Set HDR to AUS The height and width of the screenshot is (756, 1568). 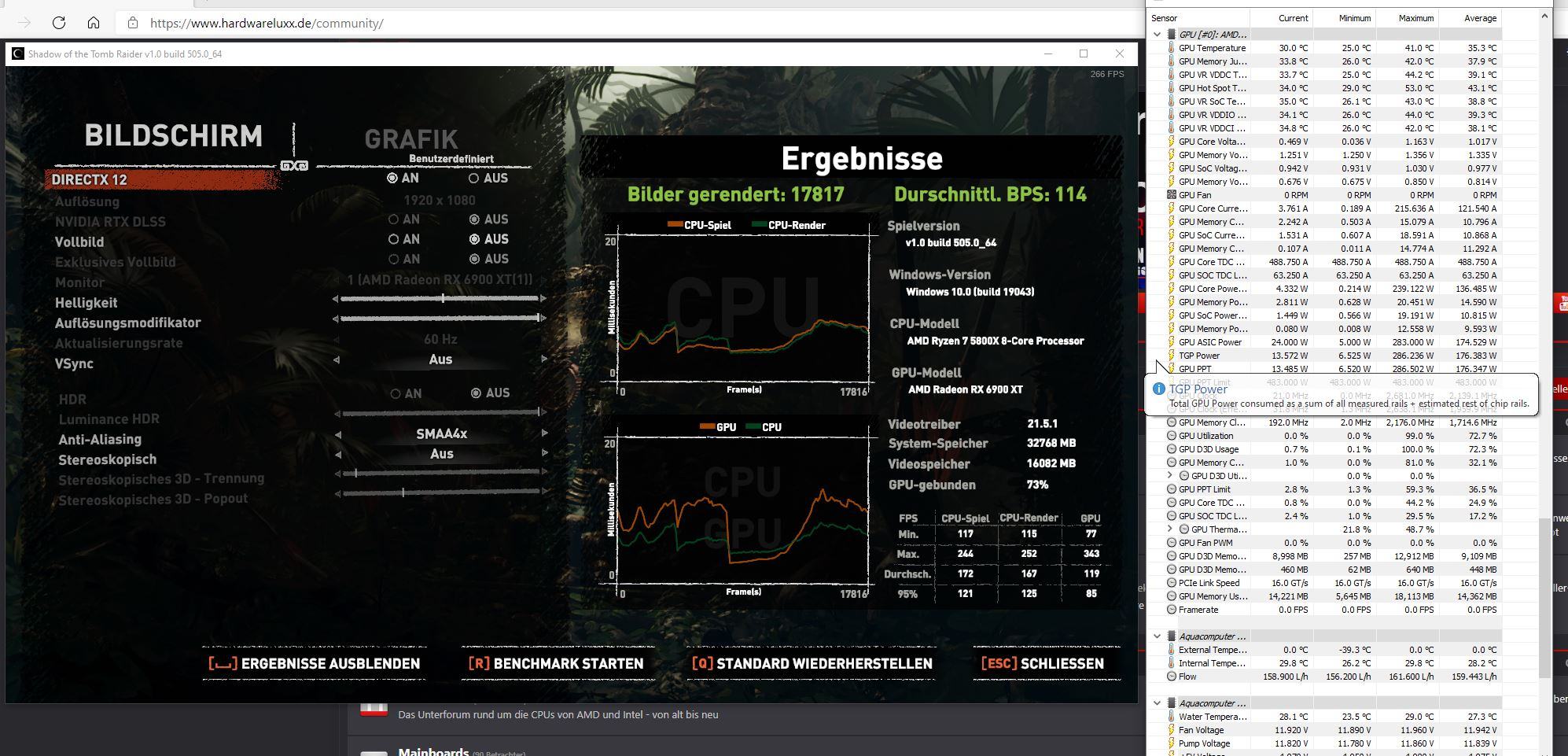click(x=476, y=393)
